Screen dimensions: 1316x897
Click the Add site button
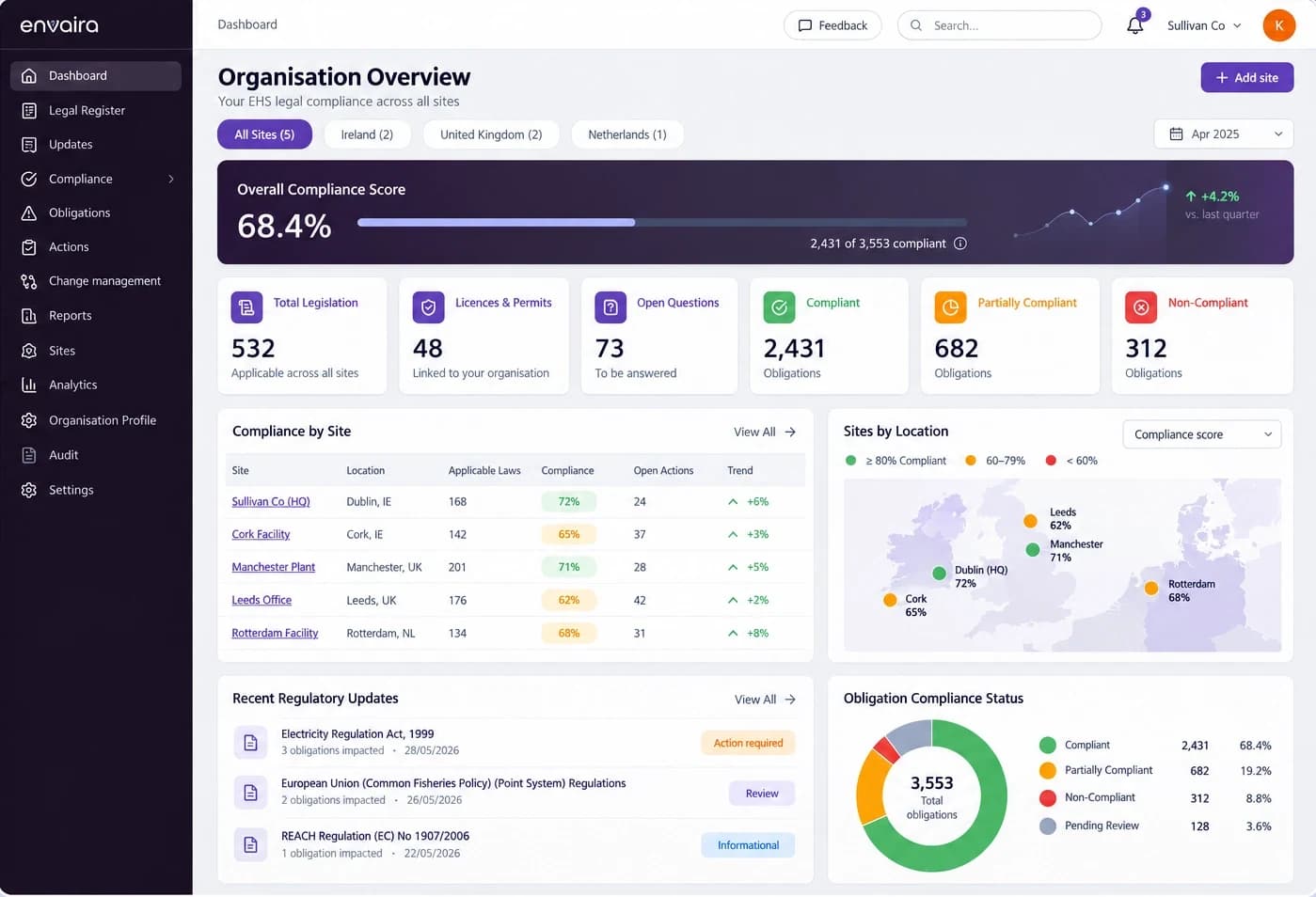coord(1246,77)
